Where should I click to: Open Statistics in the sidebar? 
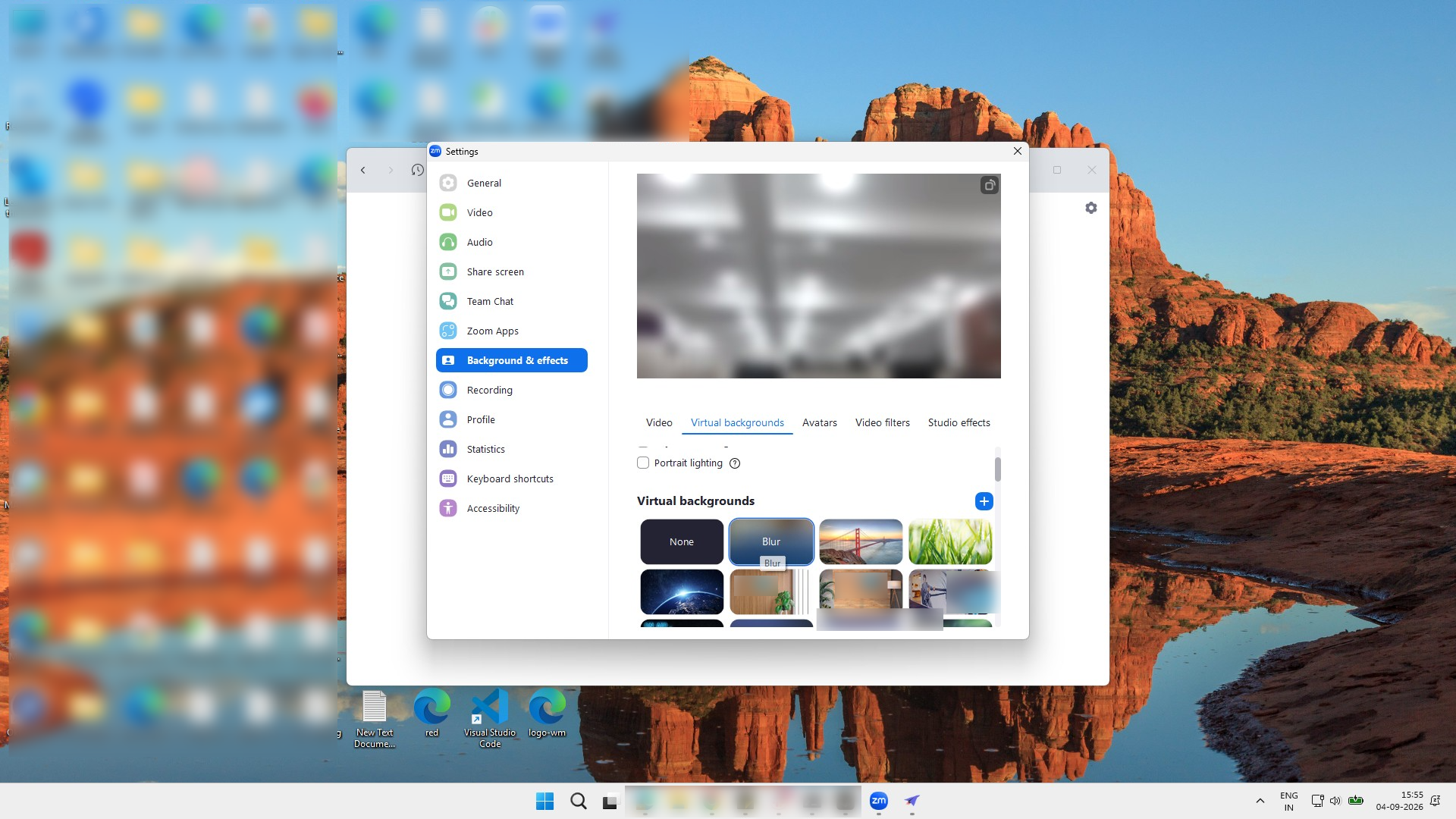pyautogui.click(x=512, y=449)
